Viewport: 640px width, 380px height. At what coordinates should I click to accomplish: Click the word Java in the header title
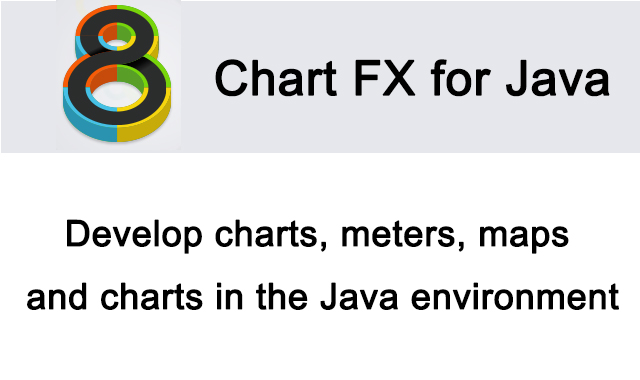pos(558,78)
